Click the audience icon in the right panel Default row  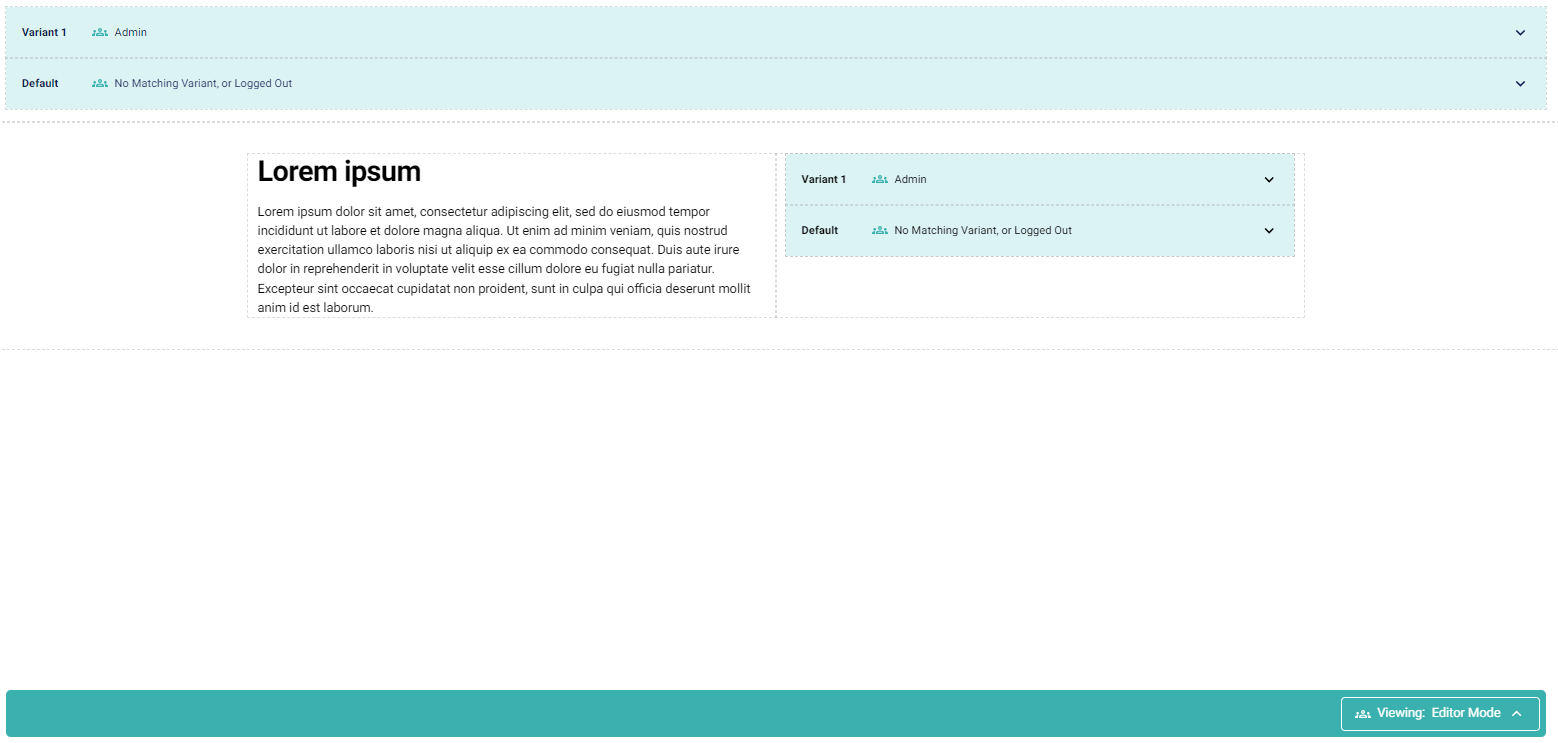(877, 230)
